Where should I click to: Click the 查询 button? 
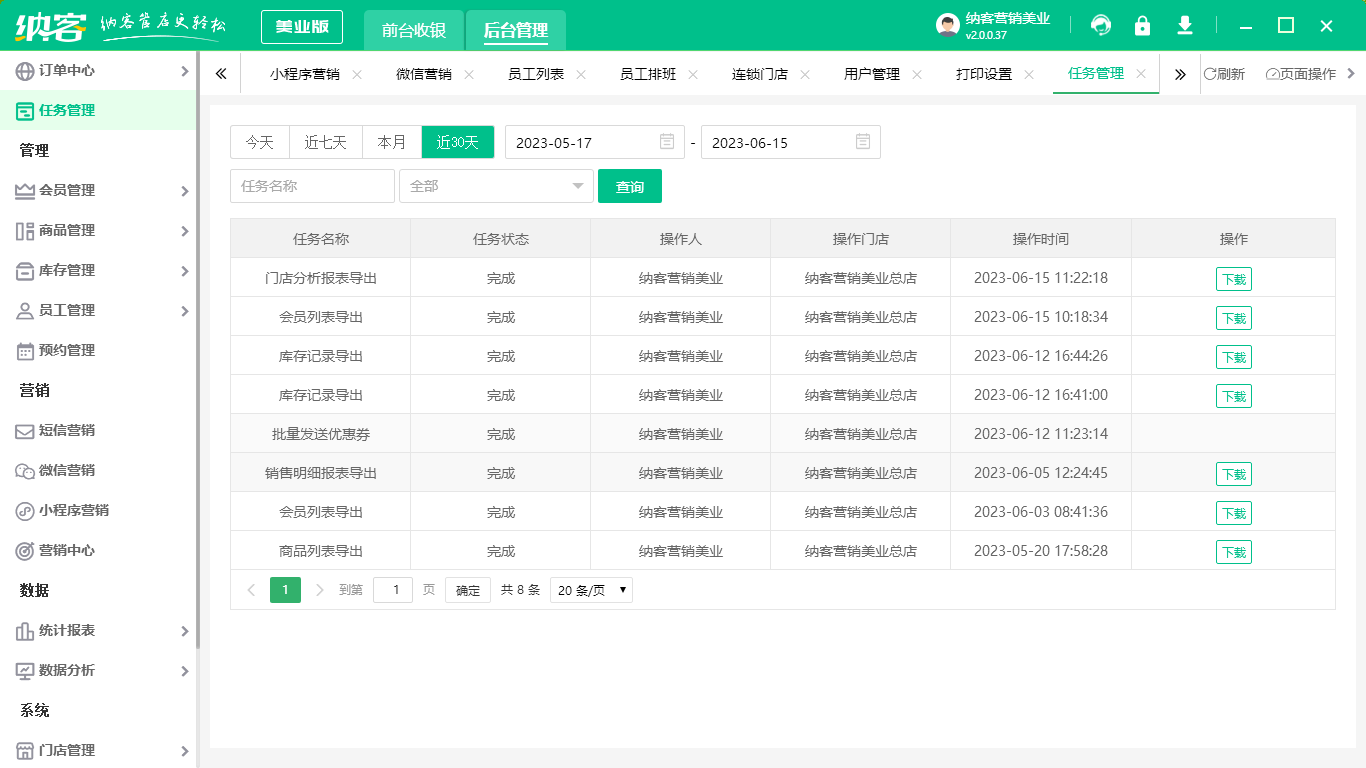tap(630, 186)
